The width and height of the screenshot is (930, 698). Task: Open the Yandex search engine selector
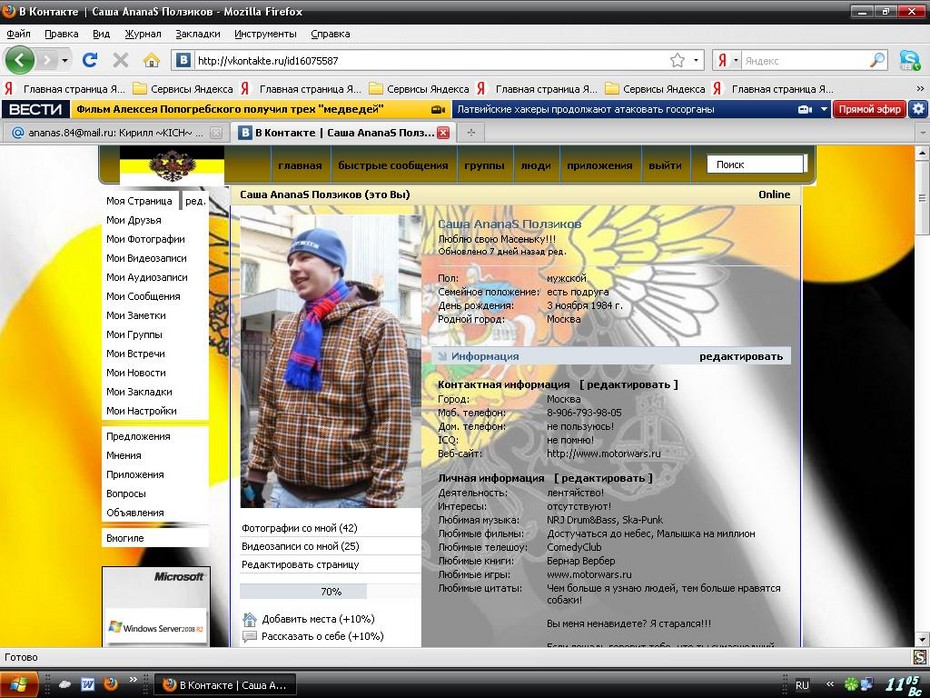(x=727, y=60)
